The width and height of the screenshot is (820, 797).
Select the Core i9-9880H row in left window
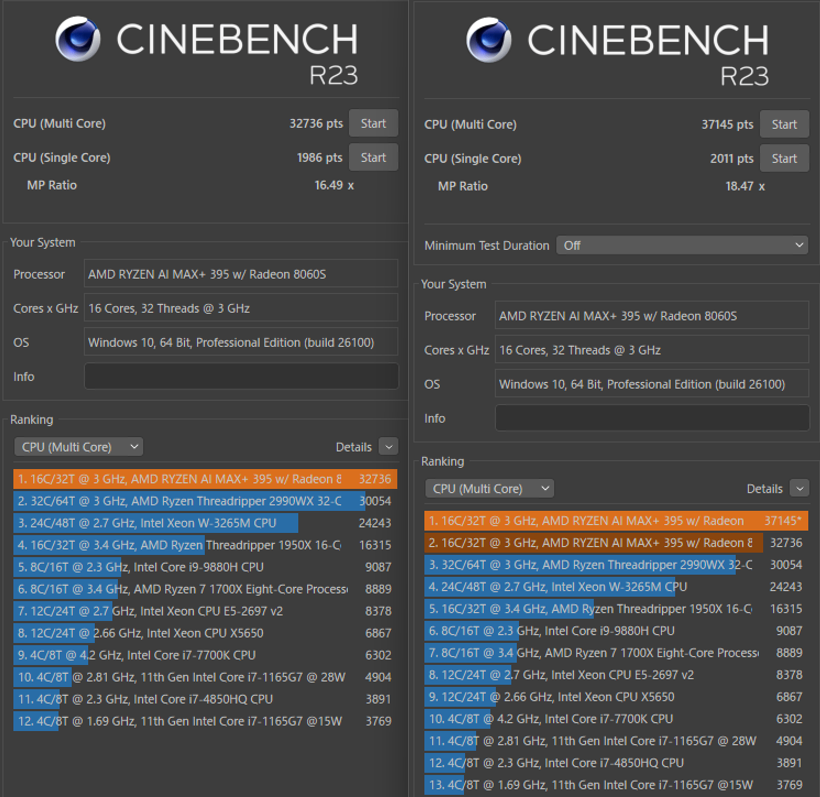(205, 567)
